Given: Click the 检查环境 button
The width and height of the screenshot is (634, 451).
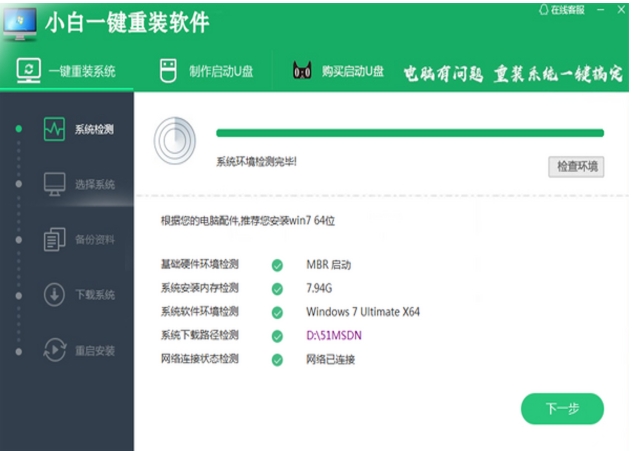Looking at the screenshot, I should click(x=576, y=167).
